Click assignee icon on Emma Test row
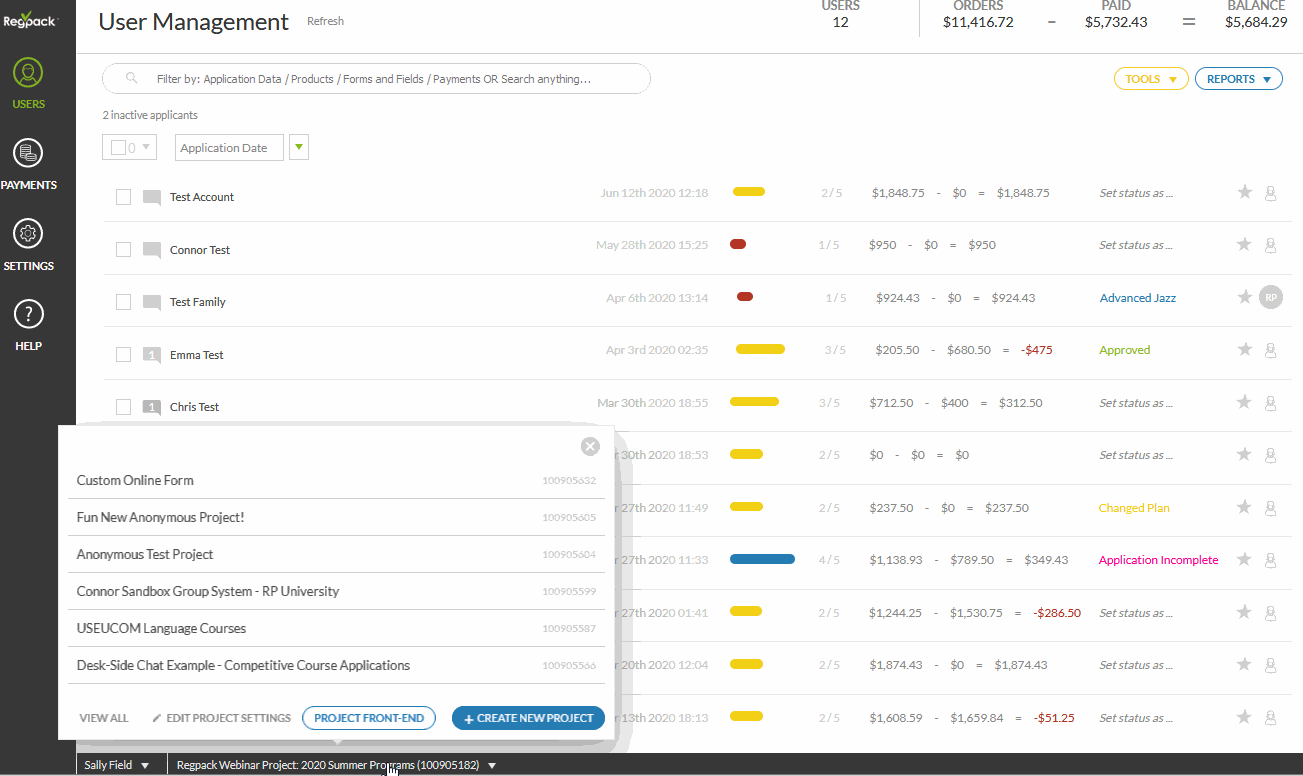This screenshot has height=776, width=1303. tap(1271, 350)
